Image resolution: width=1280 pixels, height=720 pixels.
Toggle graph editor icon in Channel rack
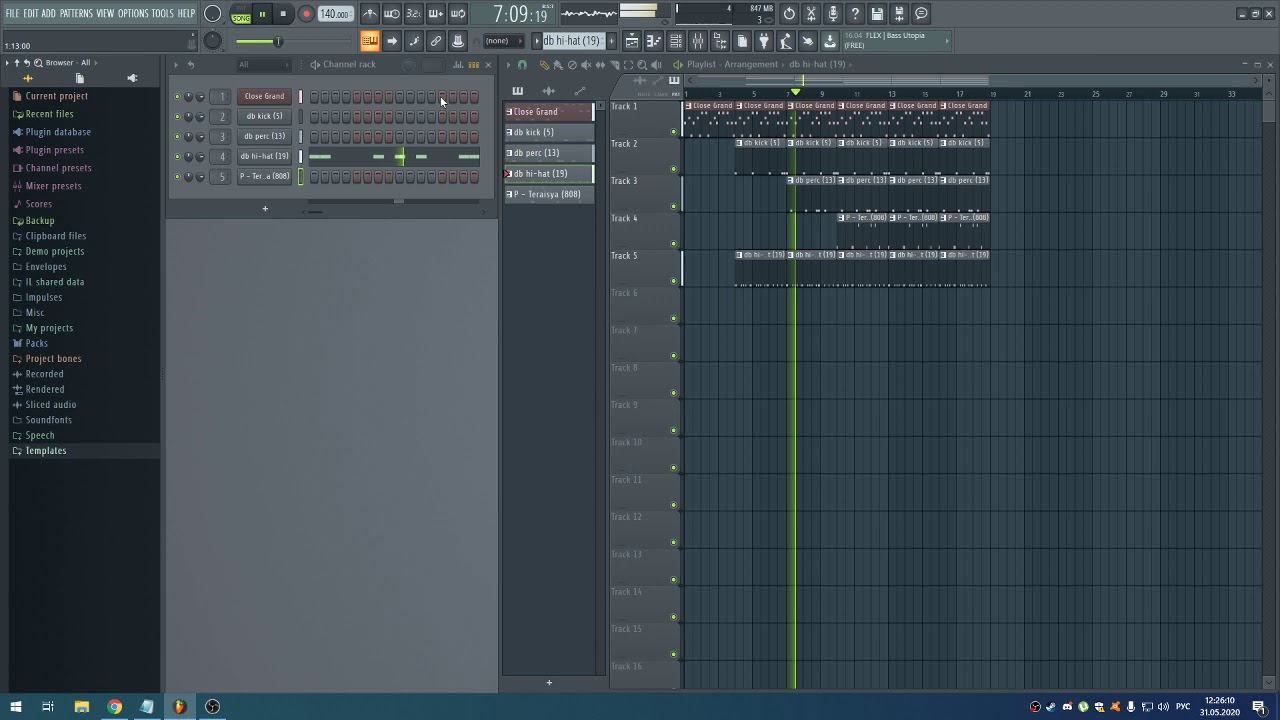(458, 65)
